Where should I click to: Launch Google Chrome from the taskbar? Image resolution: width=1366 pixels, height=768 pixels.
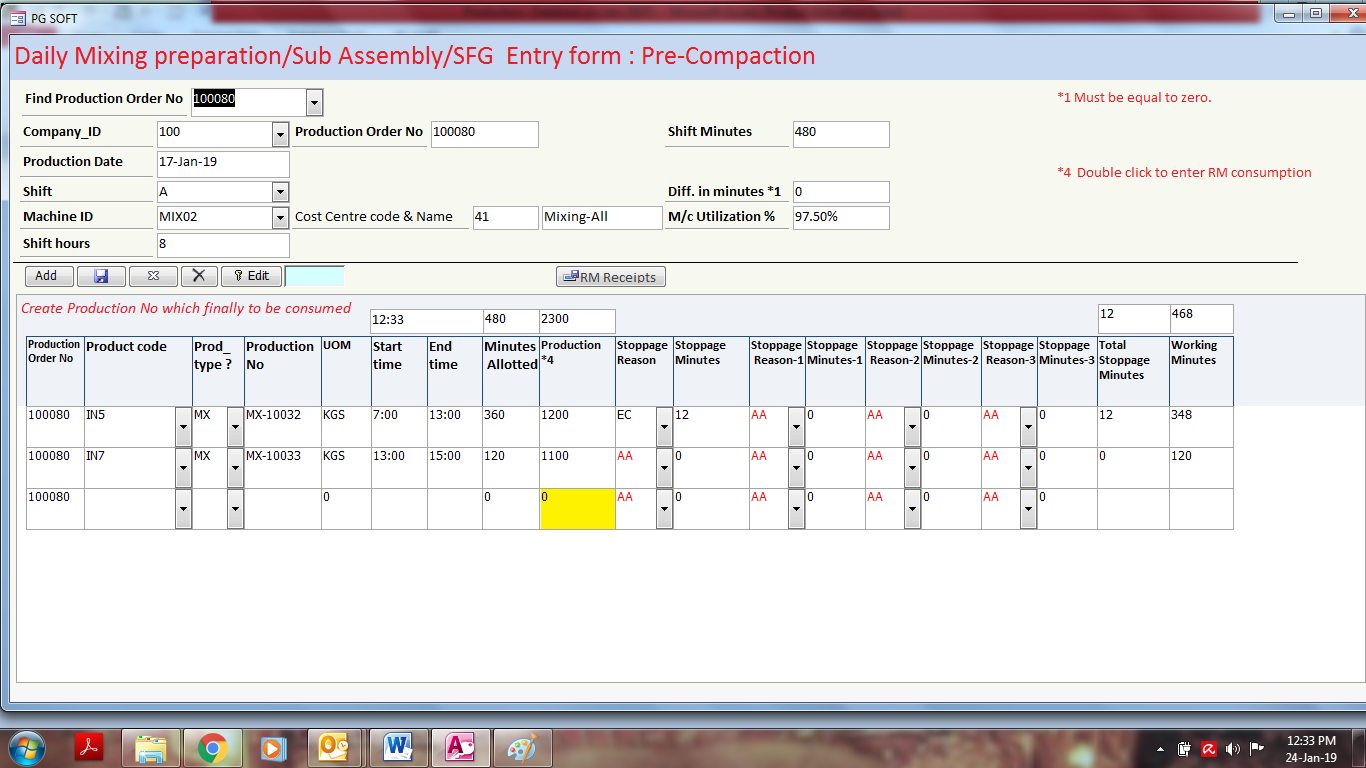[212, 748]
